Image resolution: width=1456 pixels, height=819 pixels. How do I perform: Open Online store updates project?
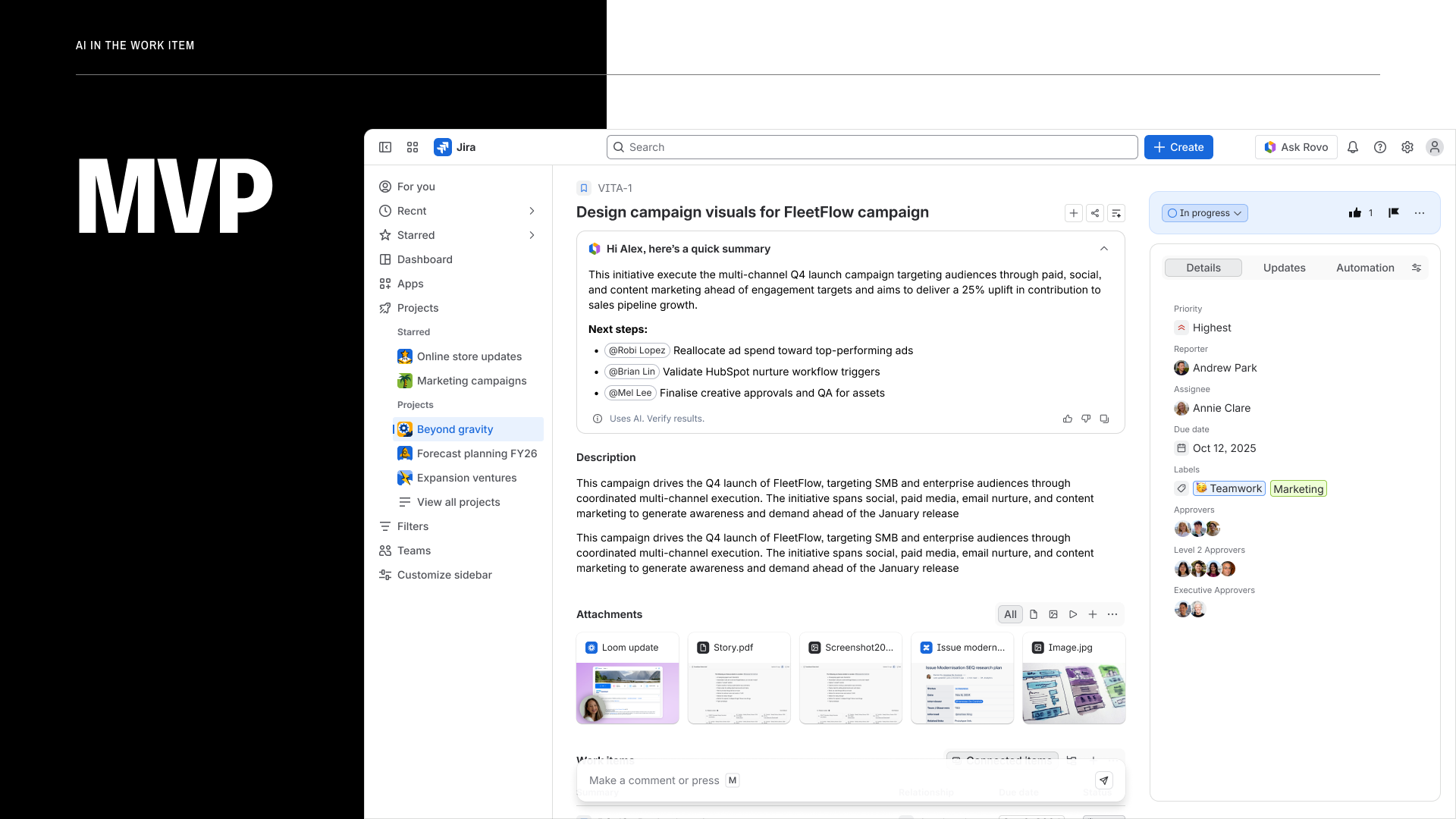[x=469, y=356]
